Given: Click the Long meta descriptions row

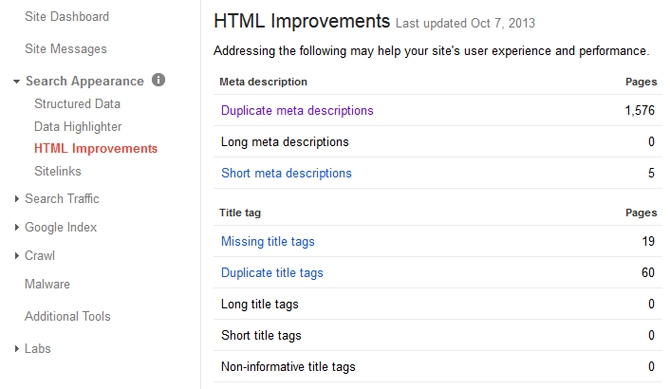Looking at the screenshot, I should pos(438,141).
